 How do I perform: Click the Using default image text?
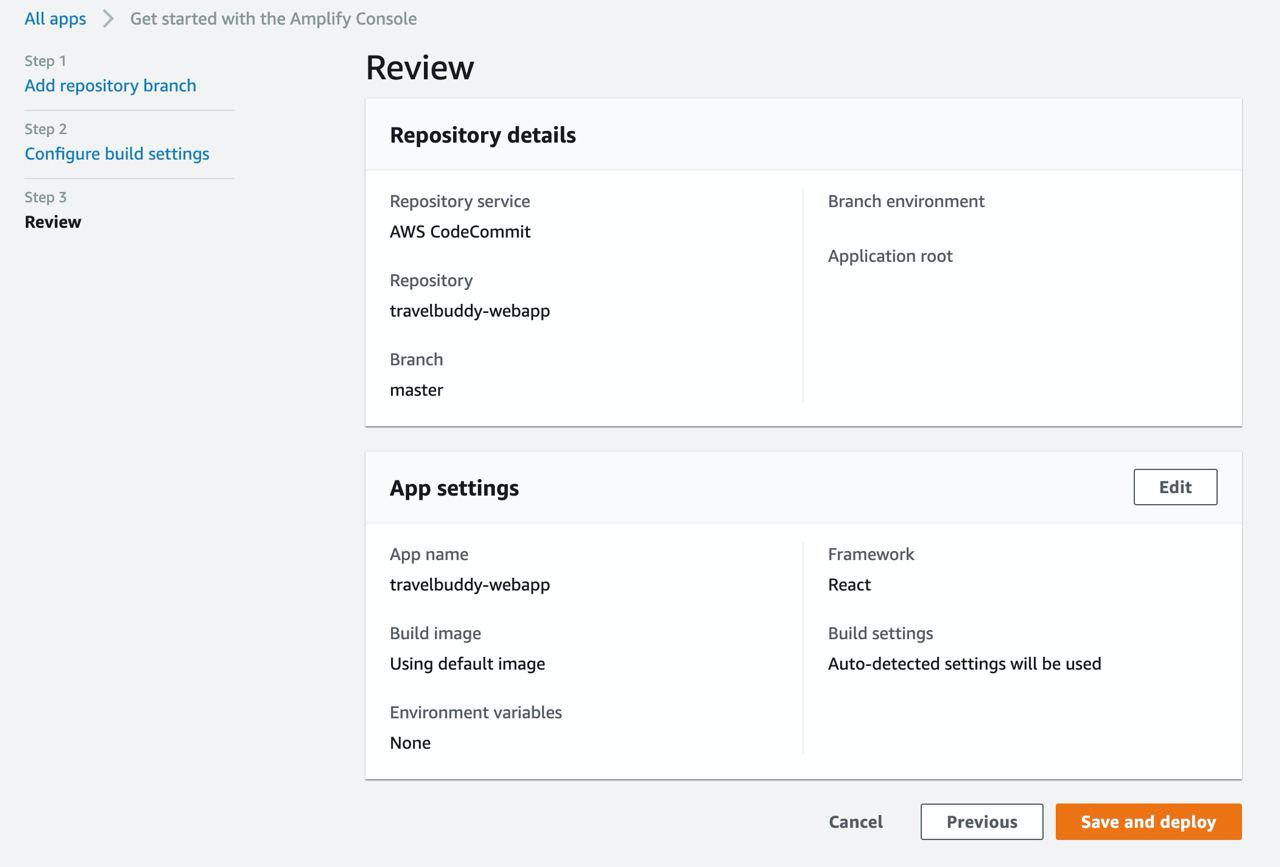[x=467, y=663]
